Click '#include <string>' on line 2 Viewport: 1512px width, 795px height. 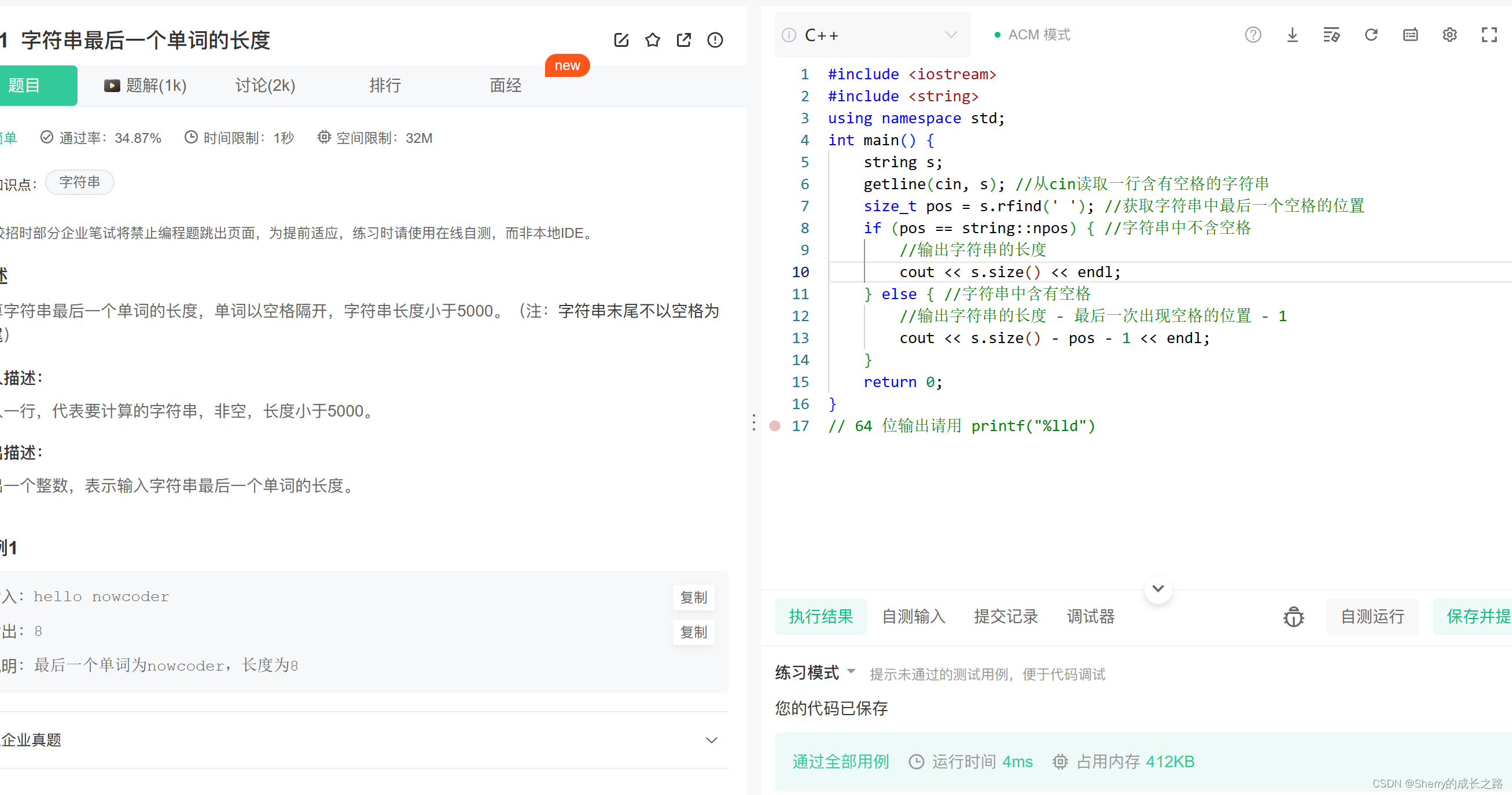[903, 96]
